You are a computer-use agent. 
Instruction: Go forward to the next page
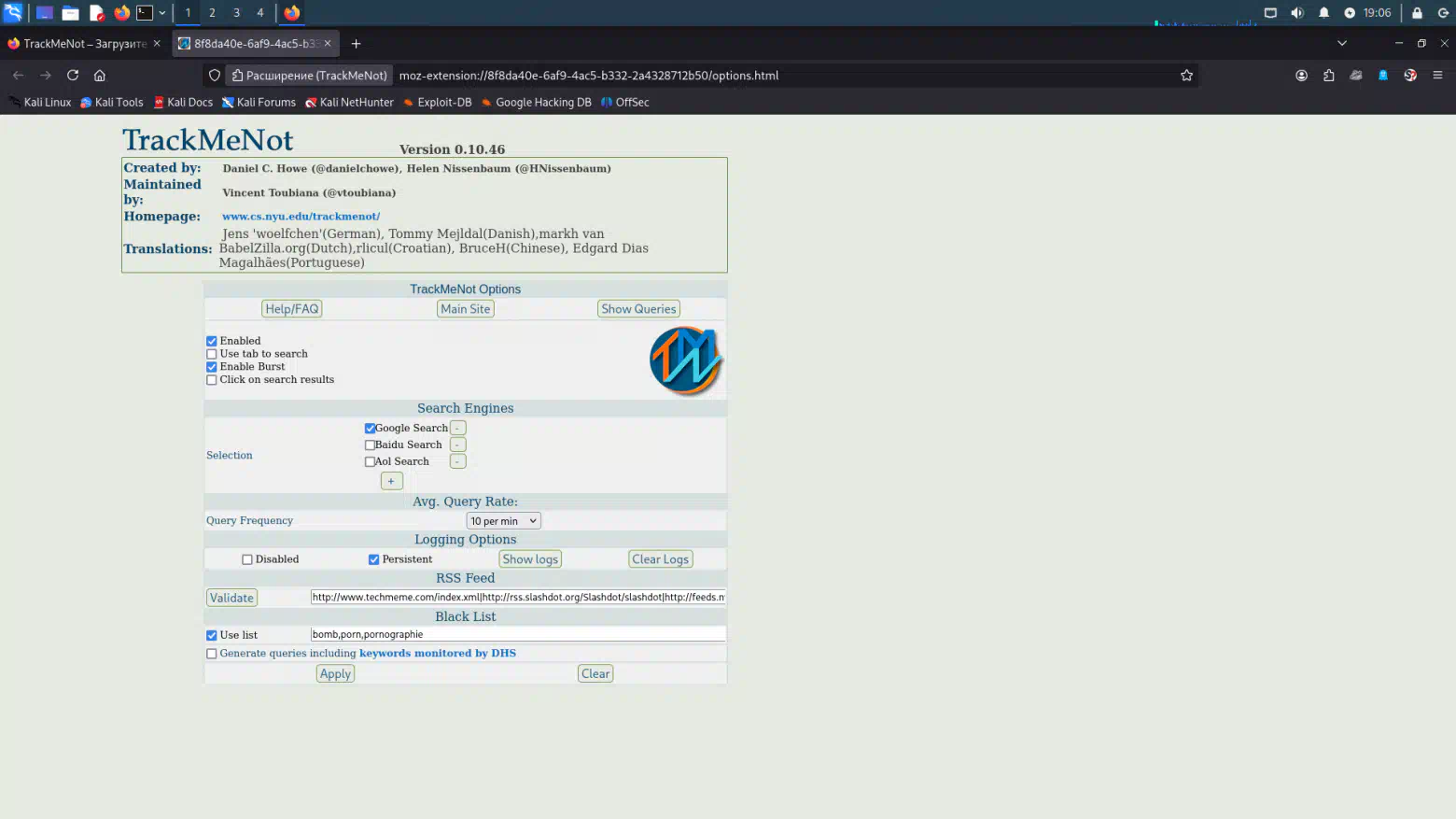(45, 76)
